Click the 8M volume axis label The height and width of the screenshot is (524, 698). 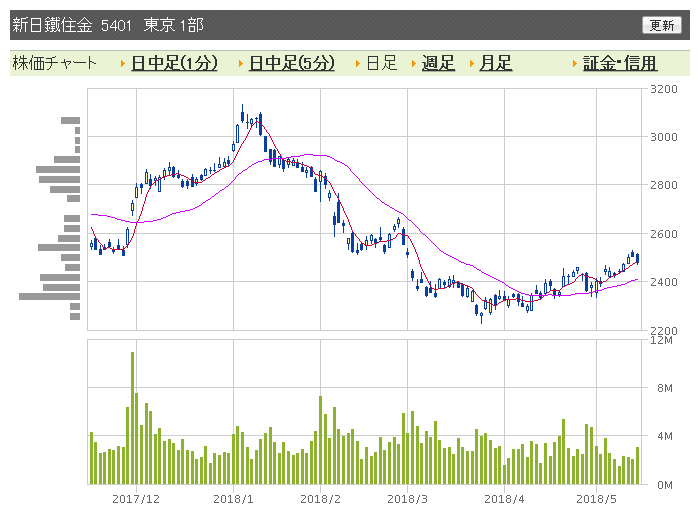pyautogui.click(x=665, y=388)
